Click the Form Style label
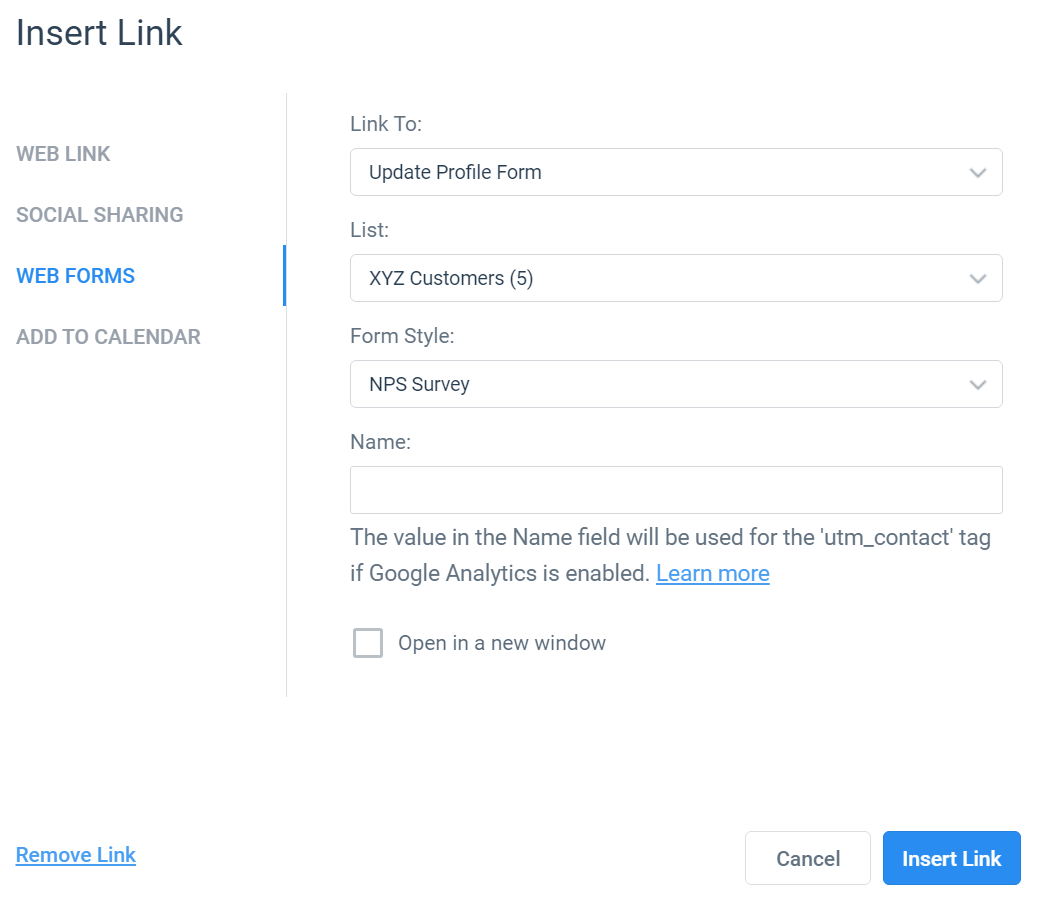 402,336
